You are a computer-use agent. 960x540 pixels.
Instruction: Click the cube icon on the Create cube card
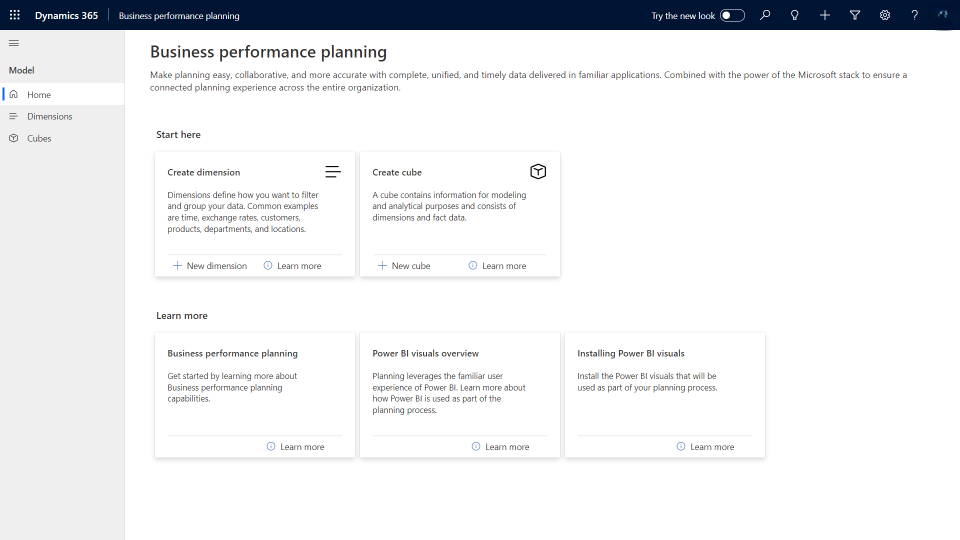pyautogui.click(x=538, y=171)
